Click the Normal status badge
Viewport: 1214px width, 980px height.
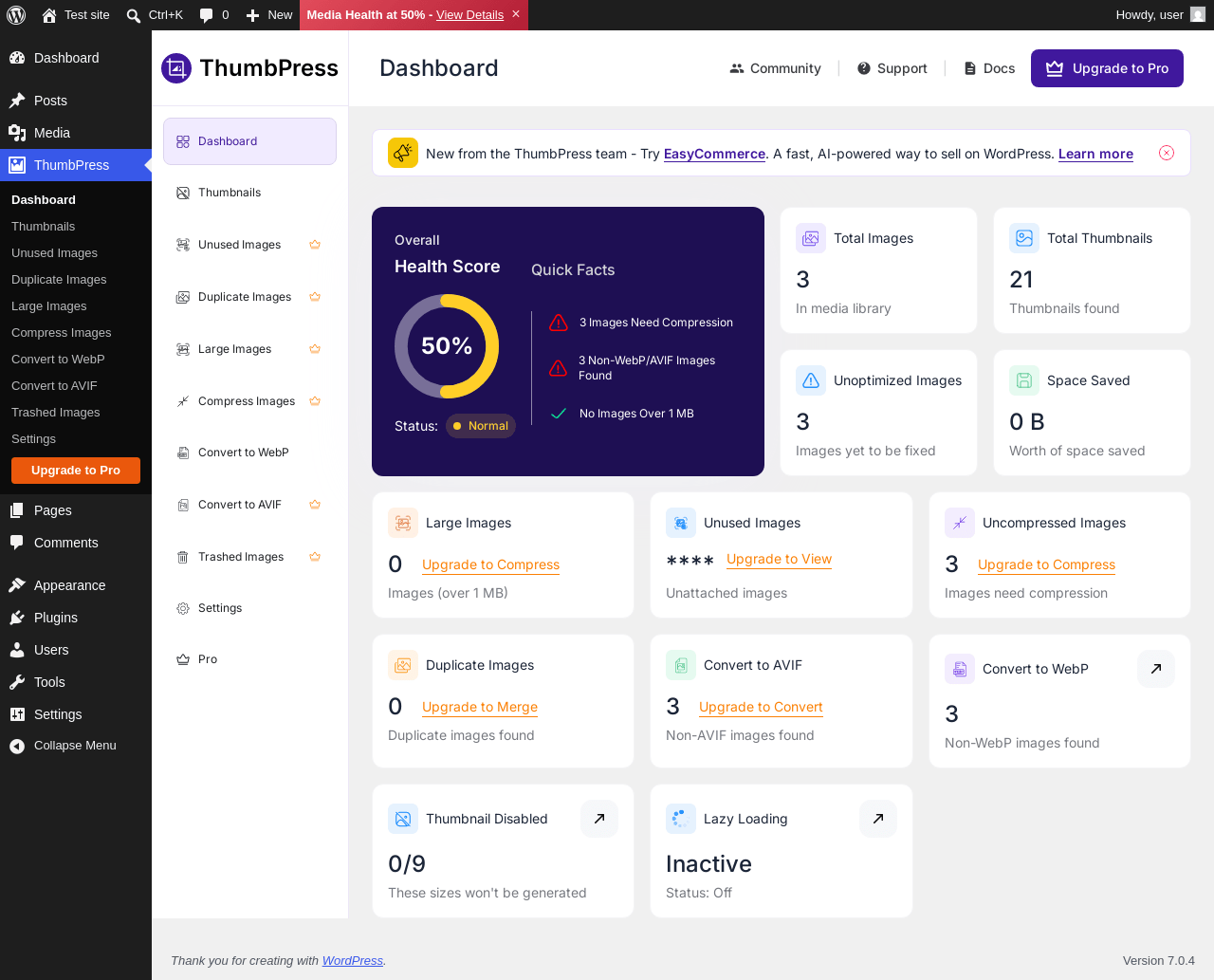481,426
